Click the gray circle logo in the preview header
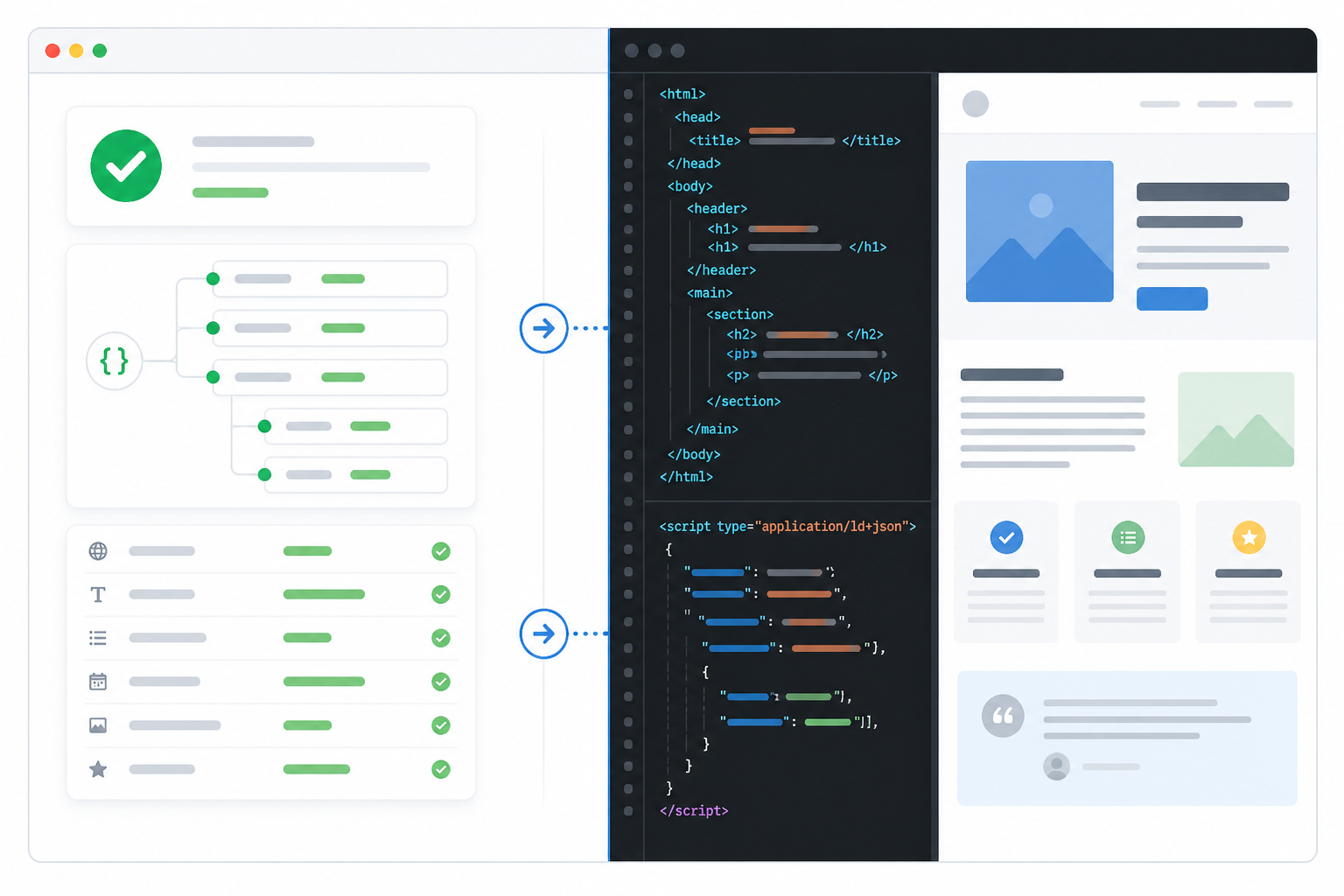This screenshot has height=896, width=1344. [x=976, y=104]
